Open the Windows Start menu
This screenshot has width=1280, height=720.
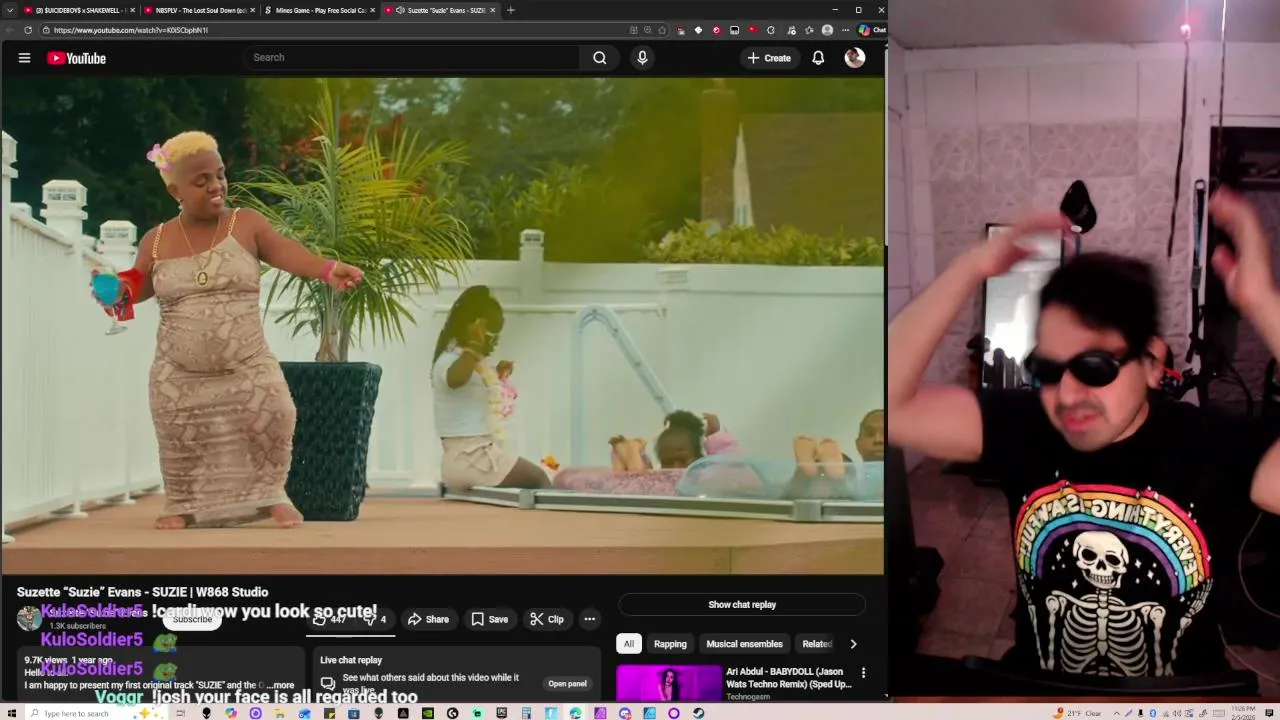(12, 713)
